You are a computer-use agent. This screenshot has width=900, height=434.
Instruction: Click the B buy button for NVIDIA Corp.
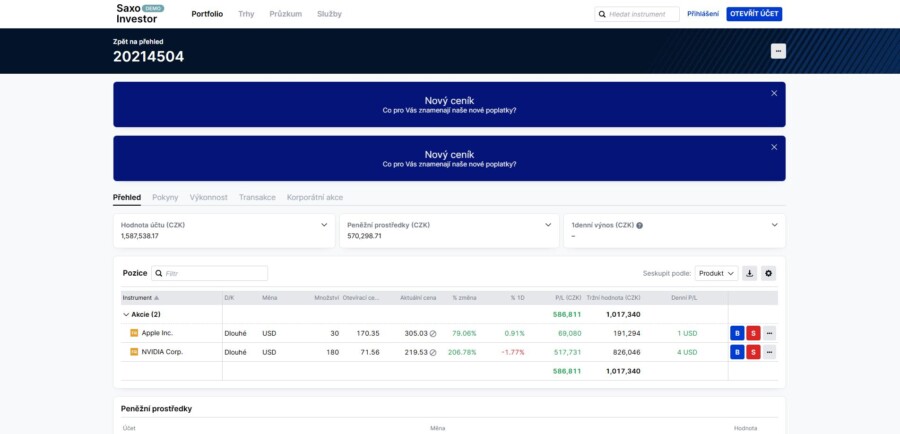(x=737, y=352)
